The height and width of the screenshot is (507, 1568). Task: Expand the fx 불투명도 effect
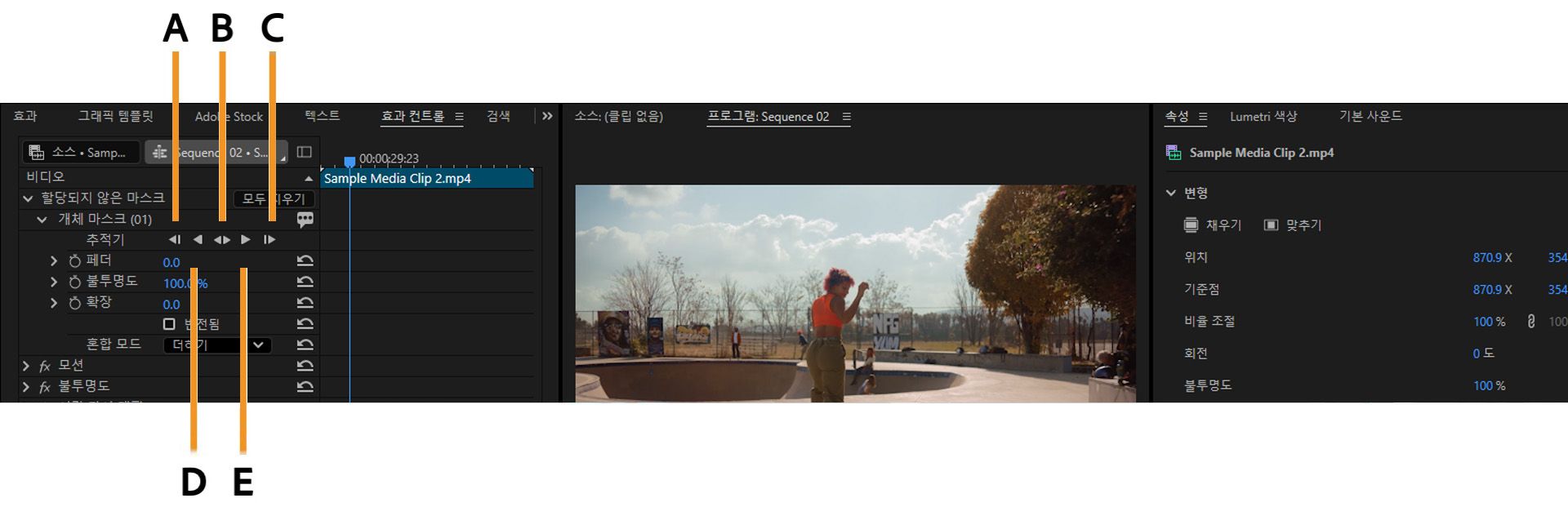[25, 387]
